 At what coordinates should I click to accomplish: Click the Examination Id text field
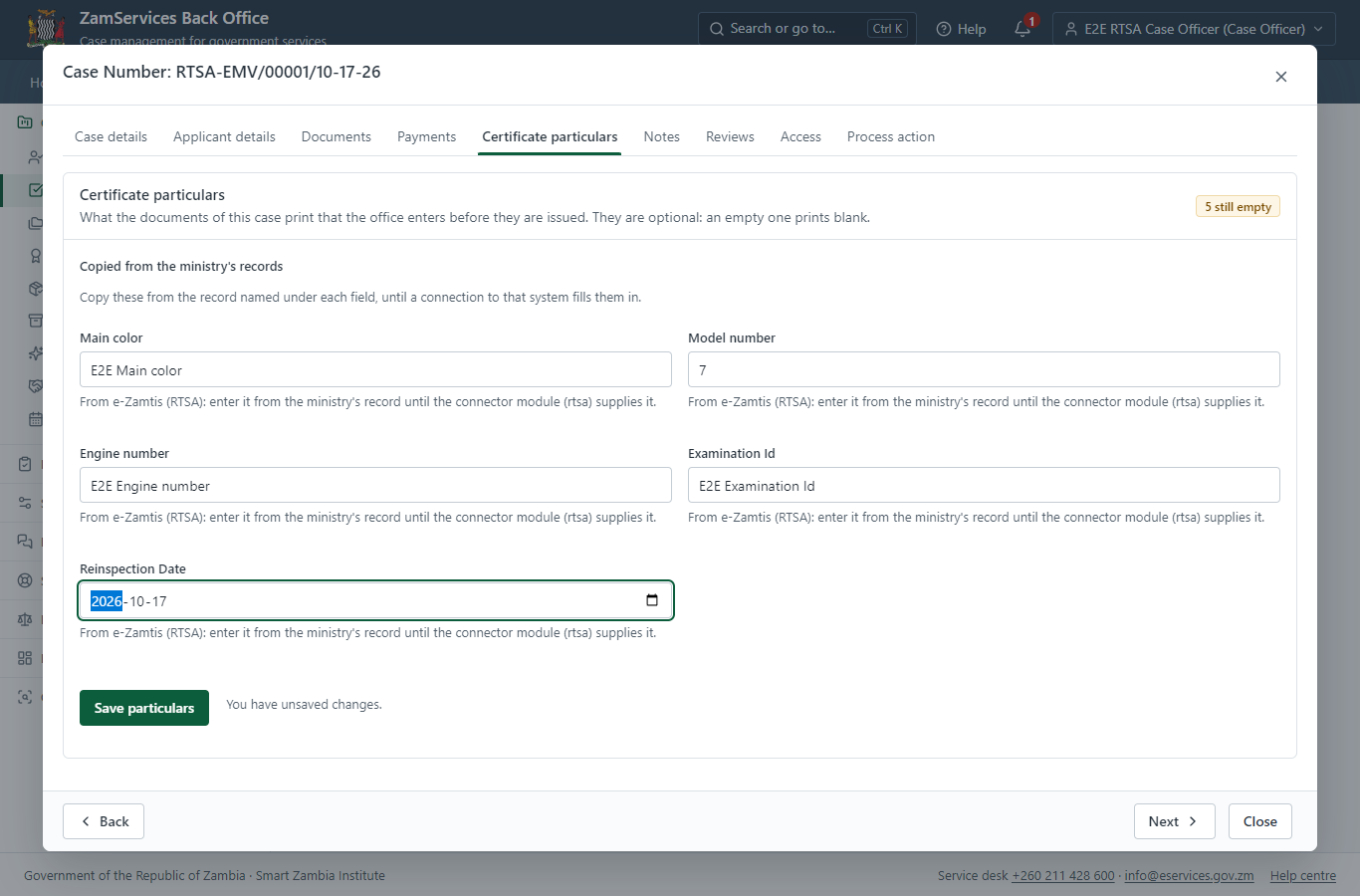click(984, 485)
